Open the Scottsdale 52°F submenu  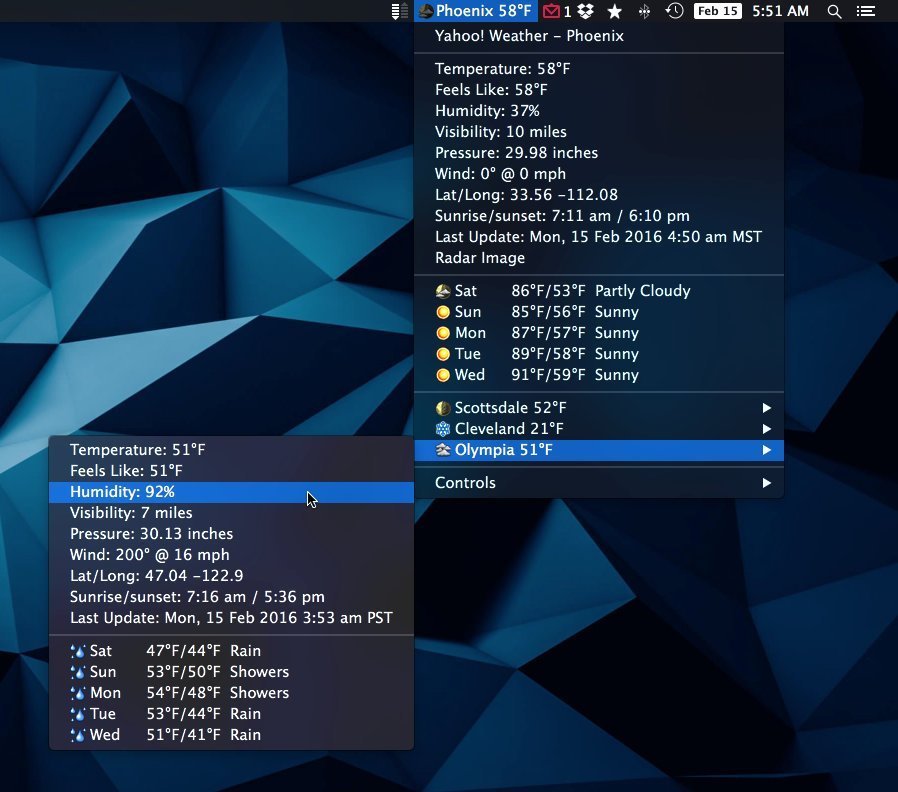(598, 408)
